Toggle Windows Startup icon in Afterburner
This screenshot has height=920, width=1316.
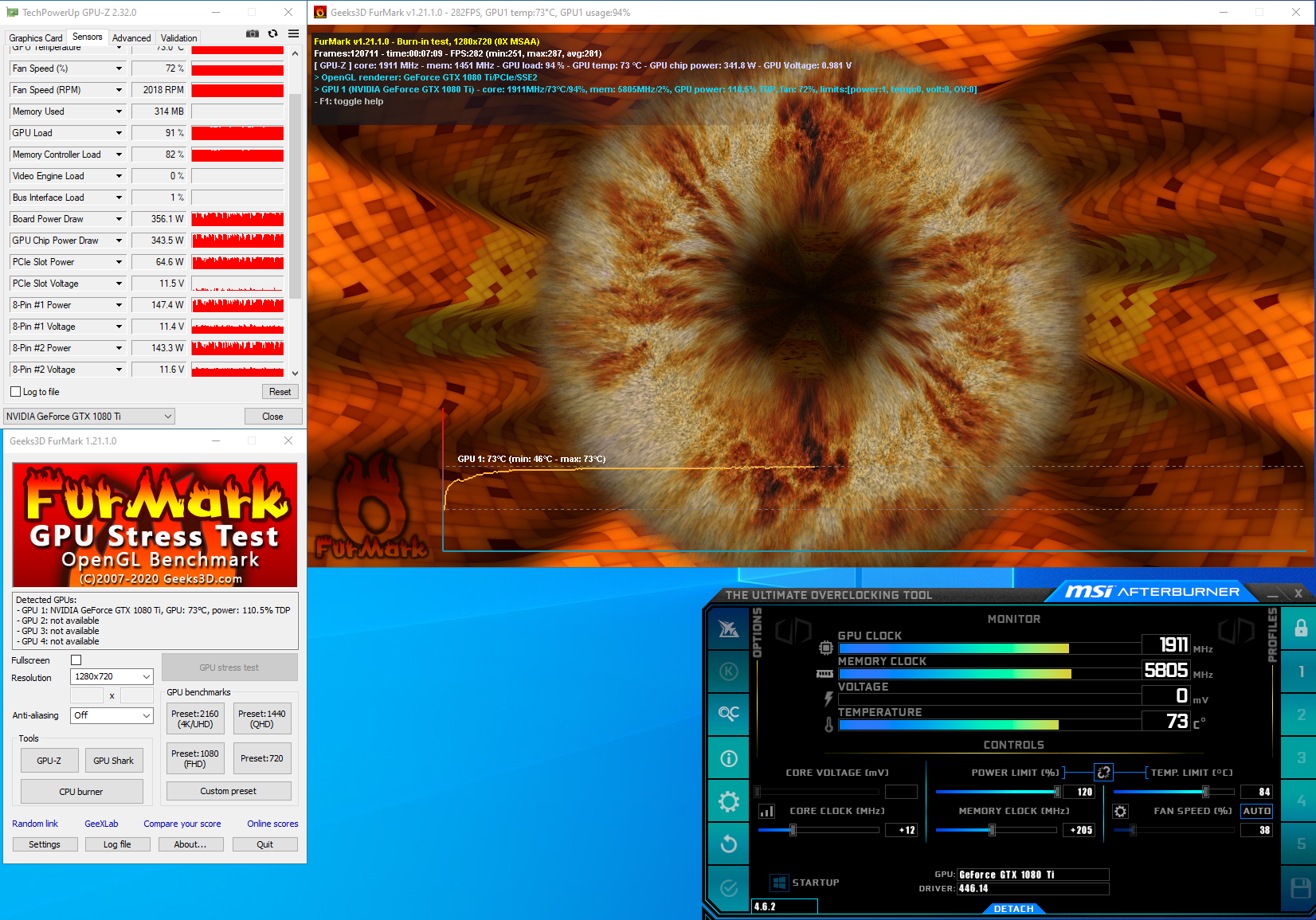pos(780,883)
